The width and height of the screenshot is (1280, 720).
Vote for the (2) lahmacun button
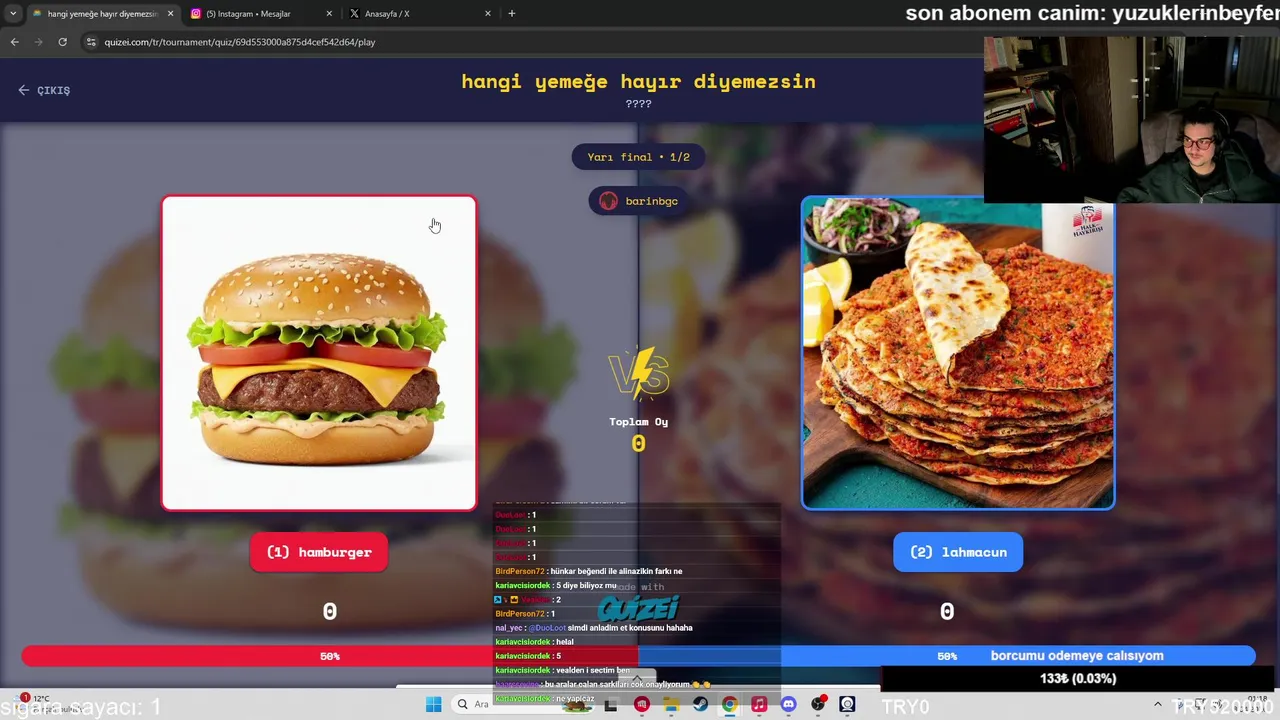(x=958, y=552)
